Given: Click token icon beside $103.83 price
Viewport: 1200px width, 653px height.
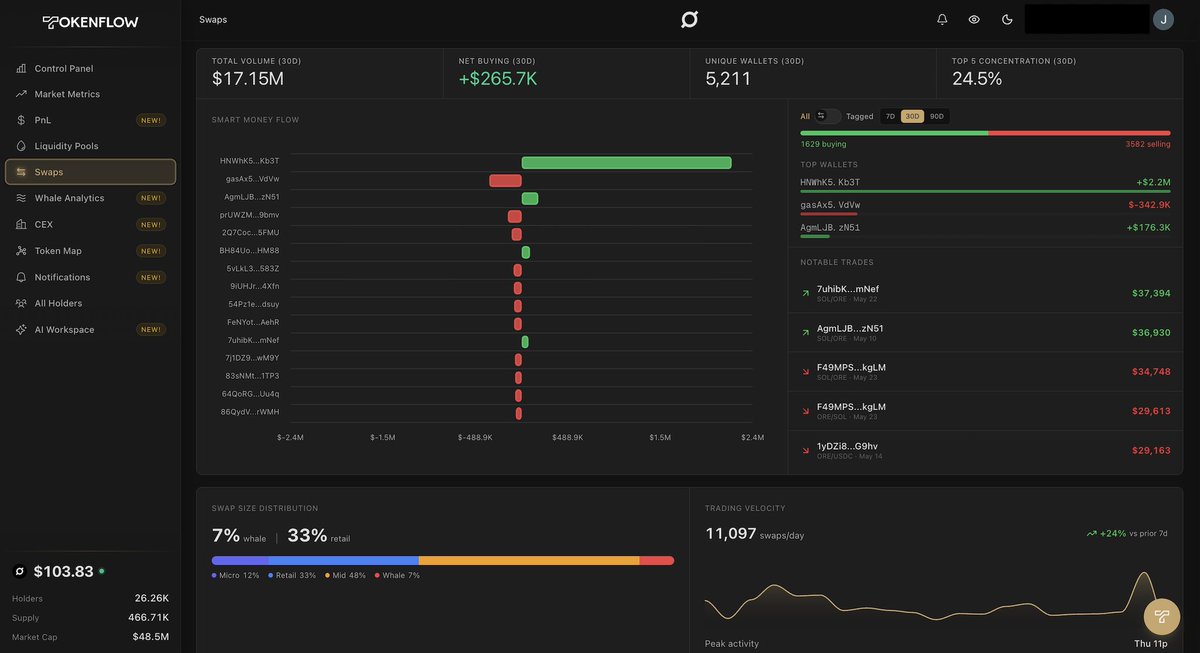Looking at the screenshot, I should (x=19, y=572).
